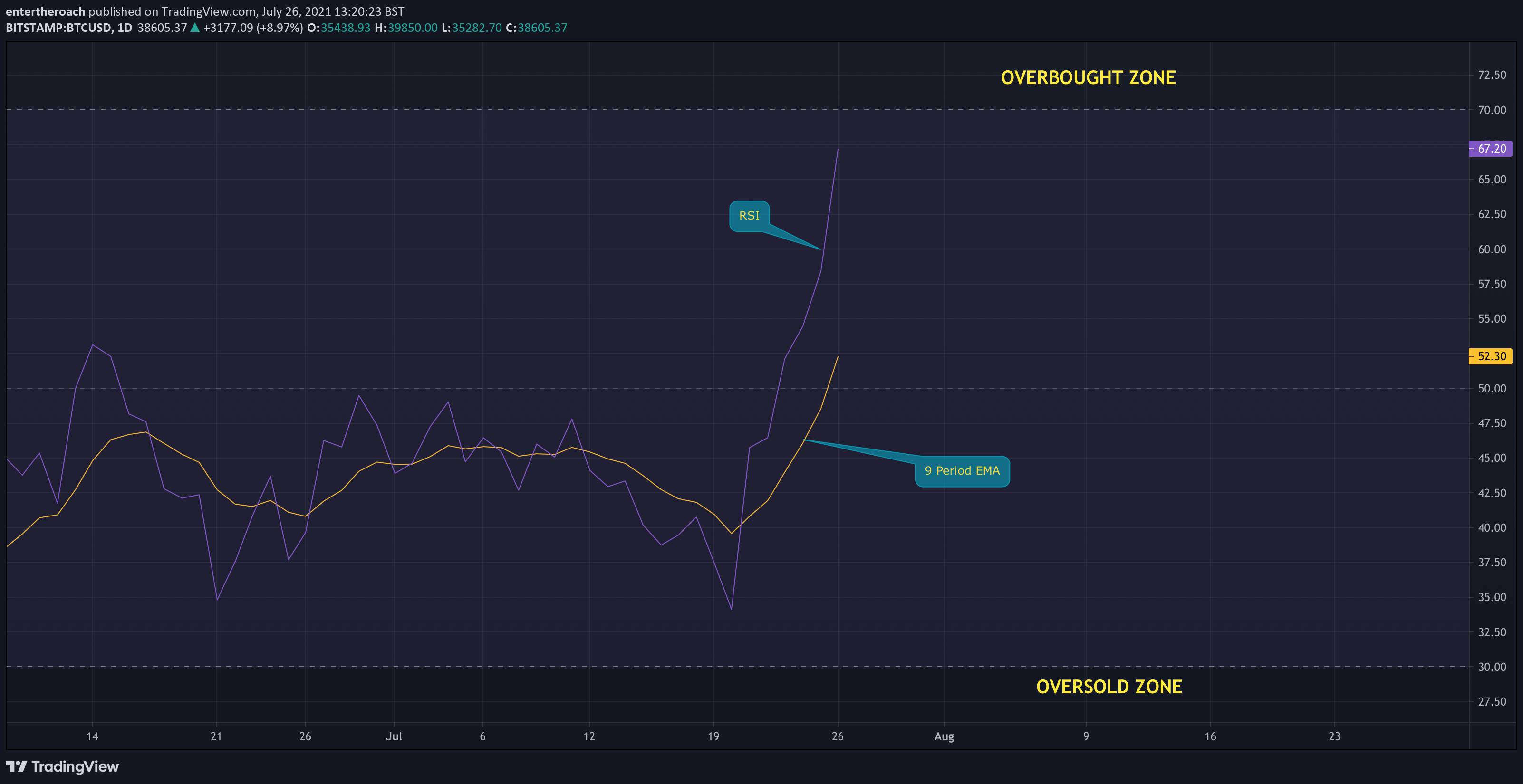Click the 14 date label on the time axis

[x=92, y=736]
